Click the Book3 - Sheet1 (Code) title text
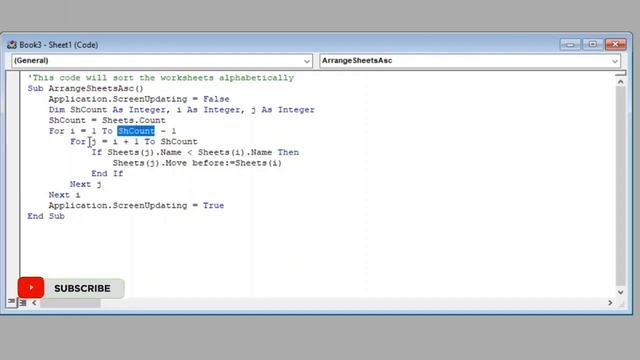This screenshot has width=640, height=360. 59,45
